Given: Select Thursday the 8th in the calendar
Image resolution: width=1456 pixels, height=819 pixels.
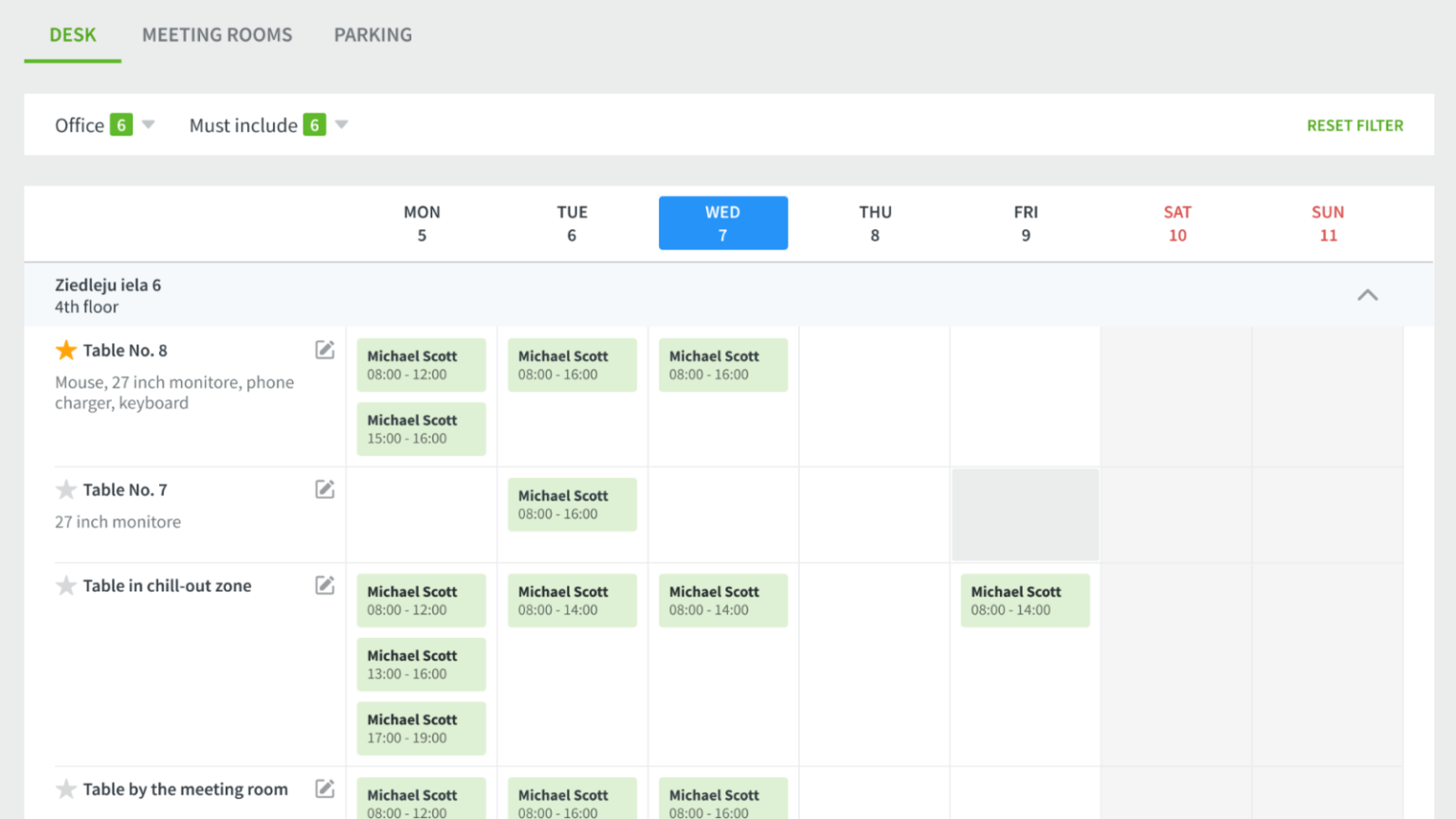Looking at the screenshot, I should click(x=874, y=223).
